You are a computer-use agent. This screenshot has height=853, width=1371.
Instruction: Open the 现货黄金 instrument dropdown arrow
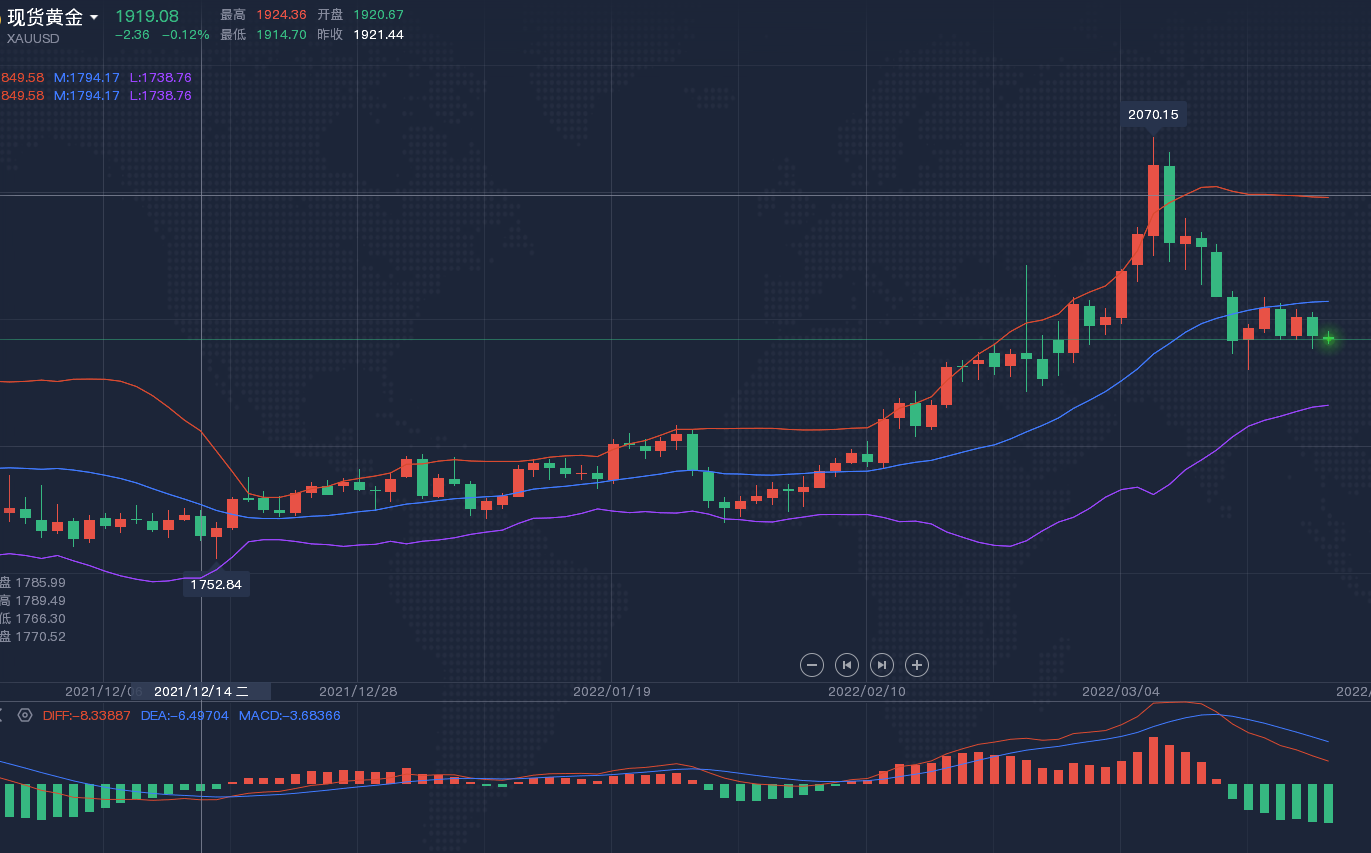point(94,17)
